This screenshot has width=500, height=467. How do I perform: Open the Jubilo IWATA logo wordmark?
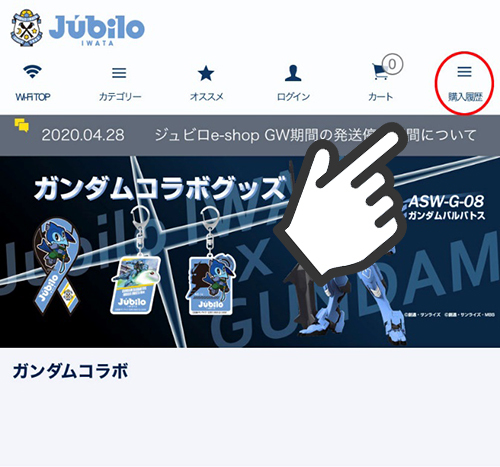[97, 30]
